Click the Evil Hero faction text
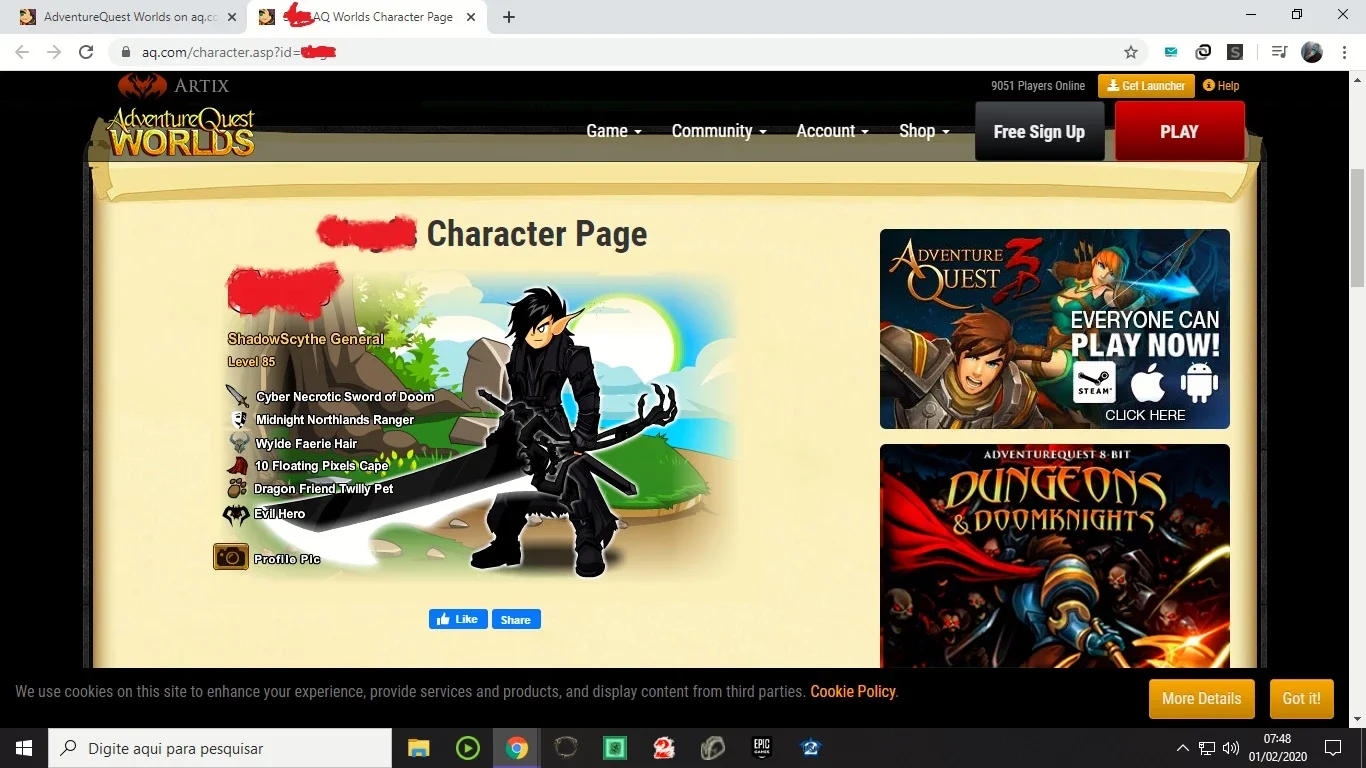 [279, 514]
